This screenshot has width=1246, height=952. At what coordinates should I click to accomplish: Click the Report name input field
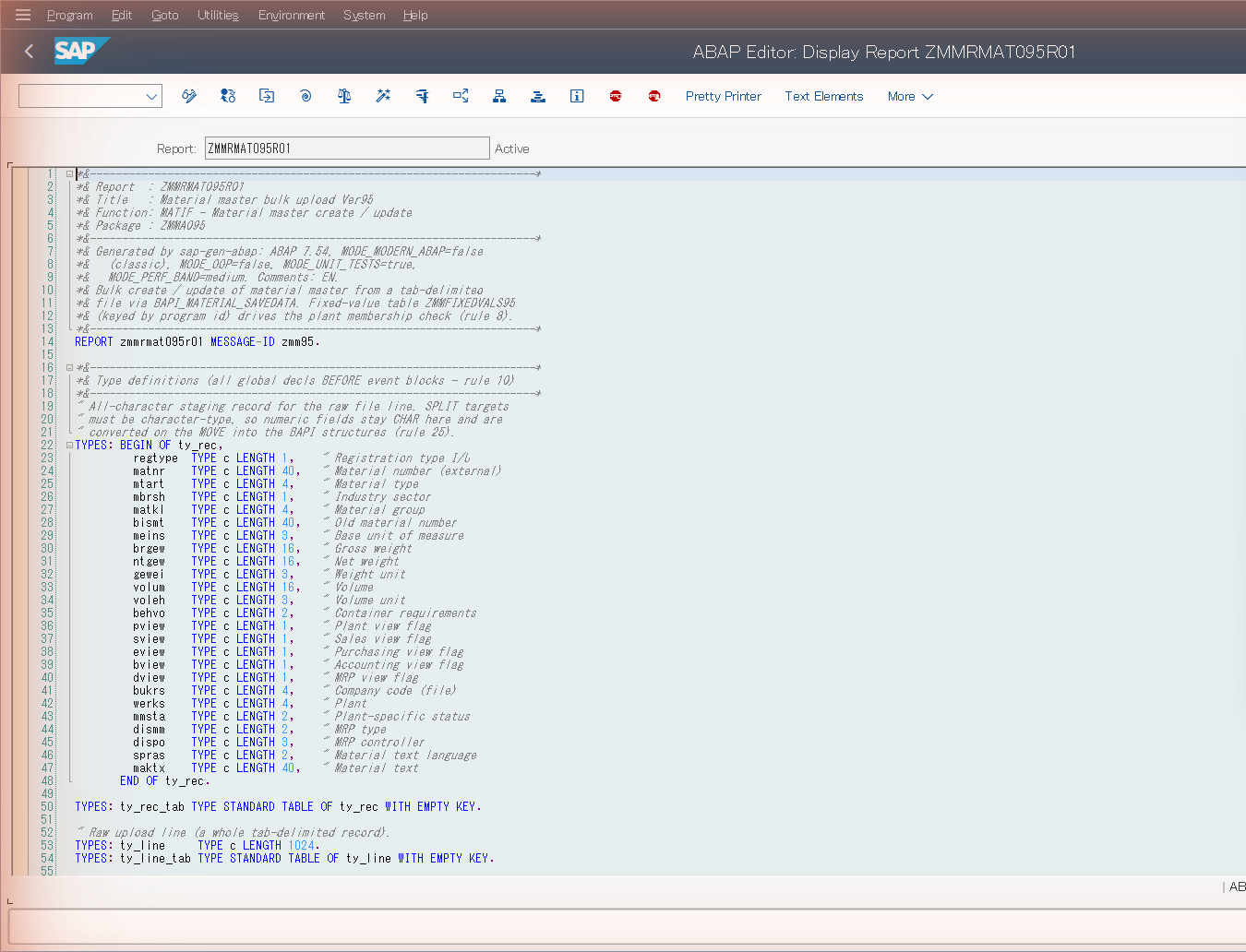[x=347, y=149]
